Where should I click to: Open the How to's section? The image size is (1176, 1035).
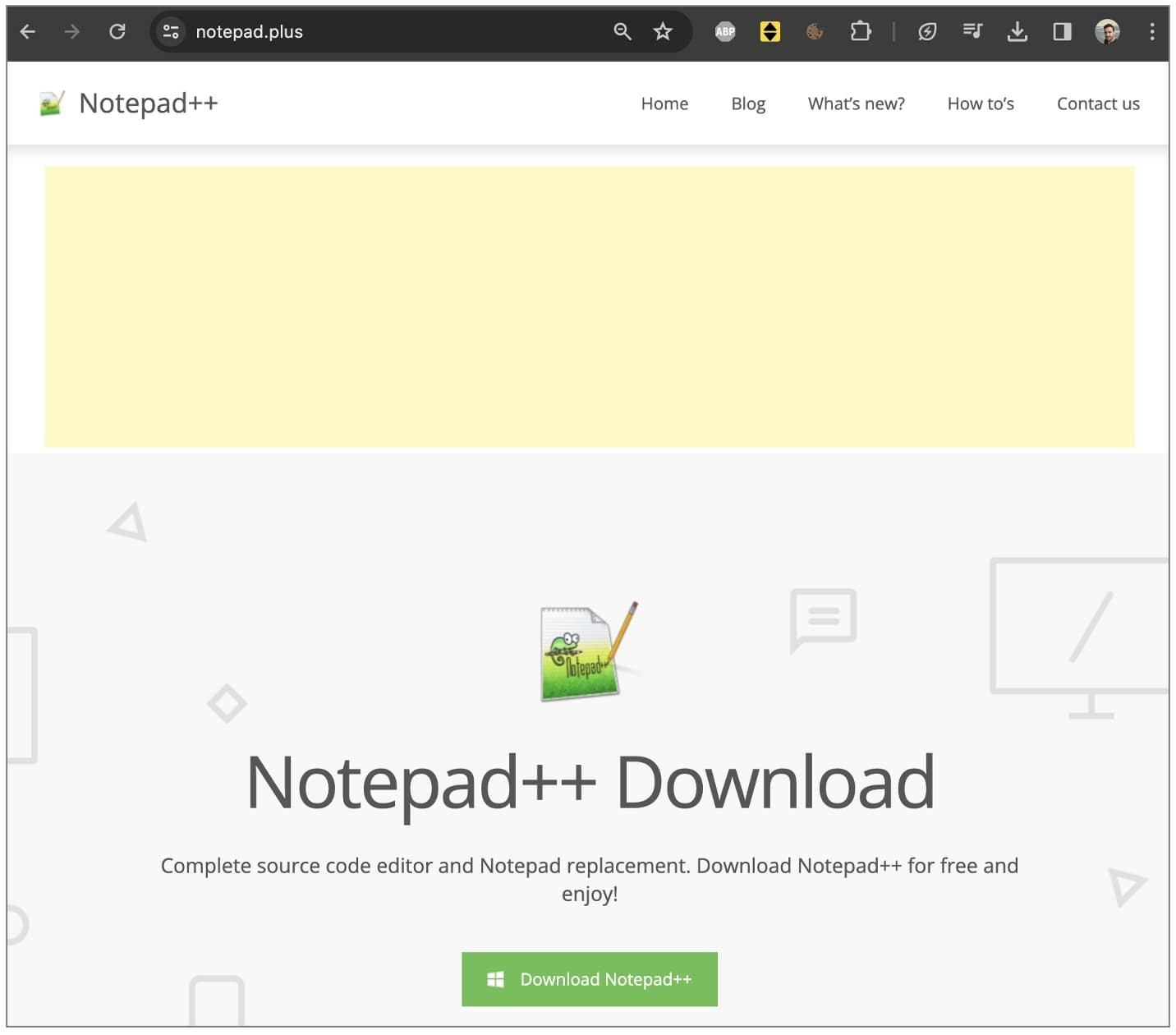[981, 104]
